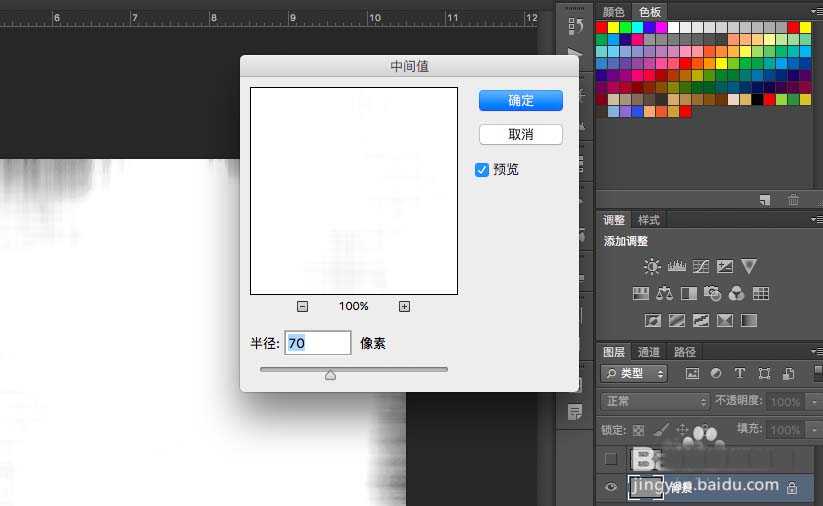The image size is (823, 506).
Task: Click the Color Balance scales icon
Action: pyautogui.click(x=665, y=294)
